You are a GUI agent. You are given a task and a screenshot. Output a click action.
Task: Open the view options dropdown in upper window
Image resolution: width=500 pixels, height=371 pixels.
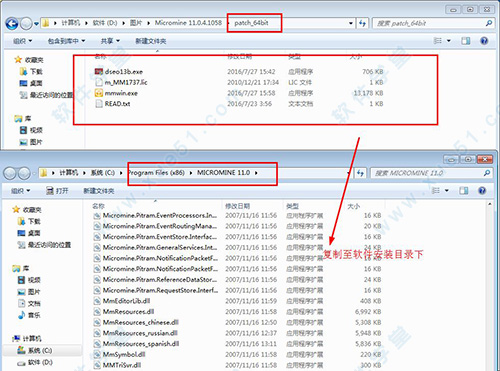coord(449,41)
